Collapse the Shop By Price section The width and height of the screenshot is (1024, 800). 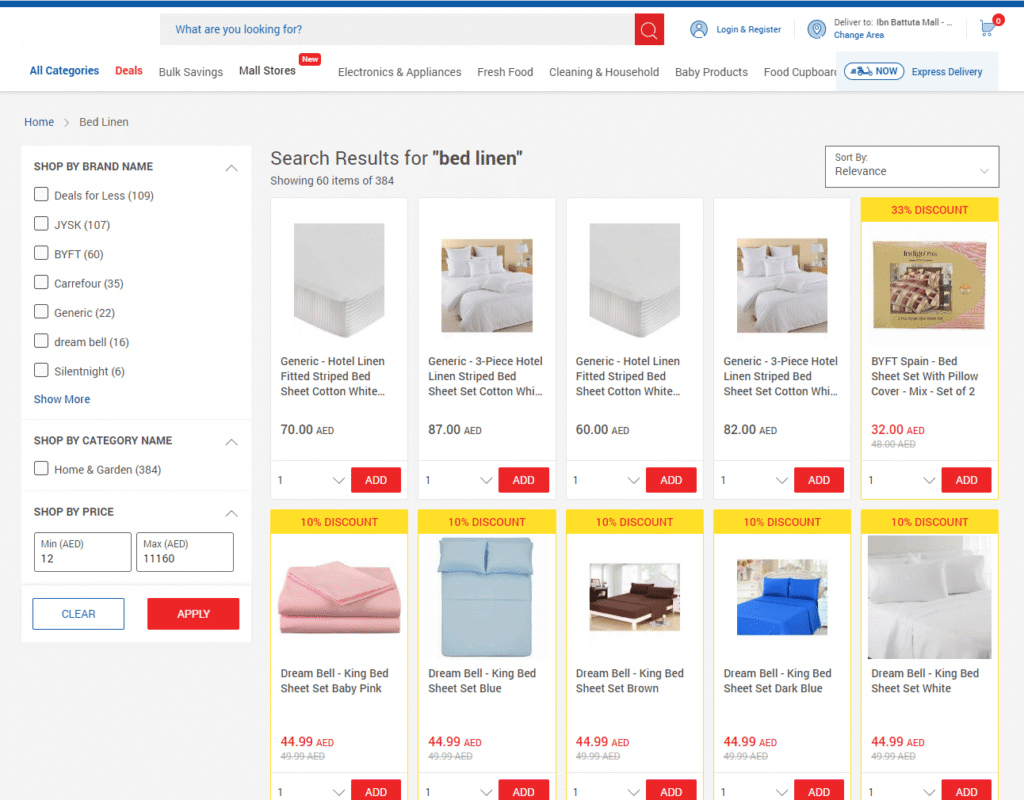tap(231, 513)
